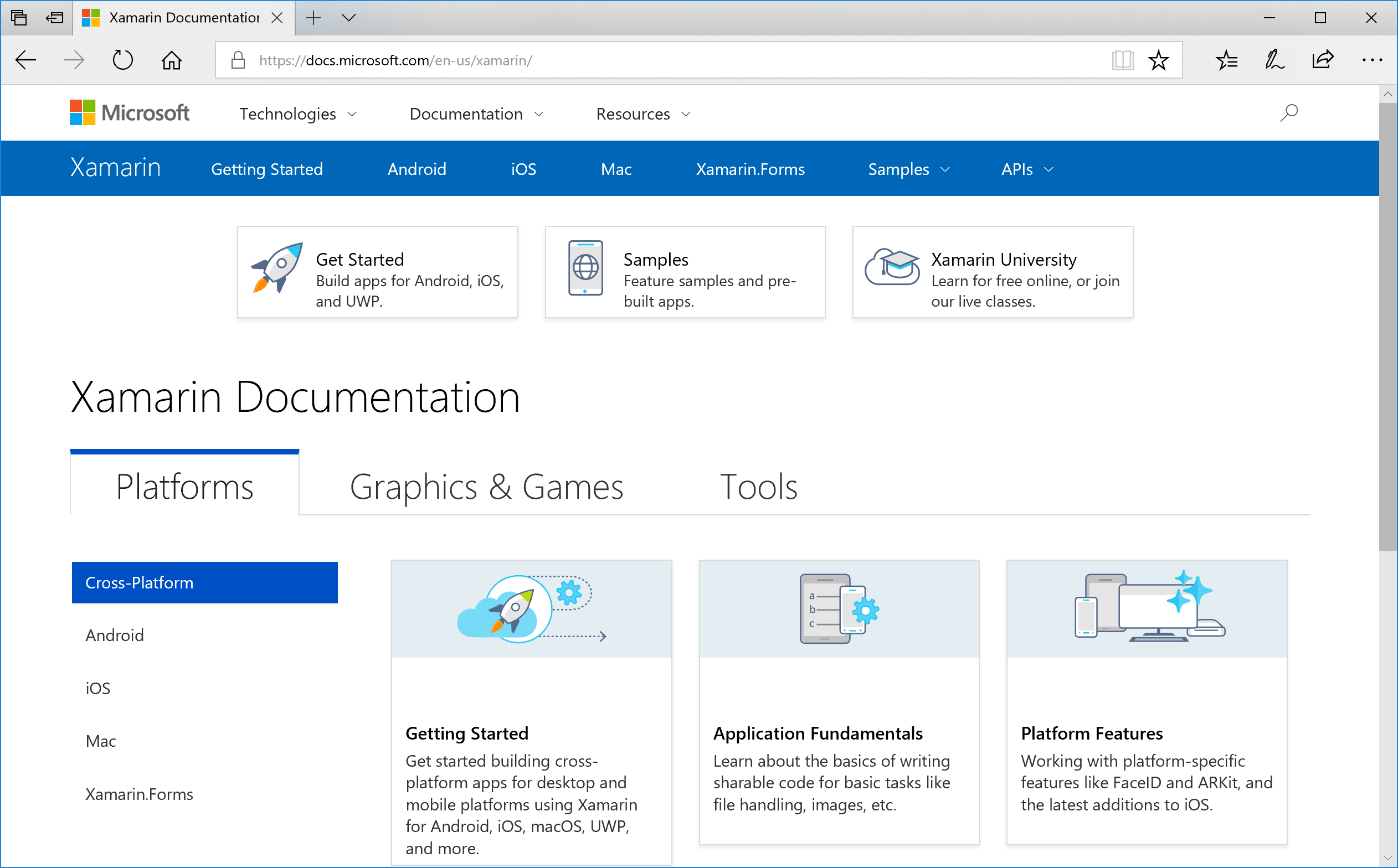The image size is (1398, 868).
Task: Open Settings and more ellipsis
Action: coord(1371,60)
